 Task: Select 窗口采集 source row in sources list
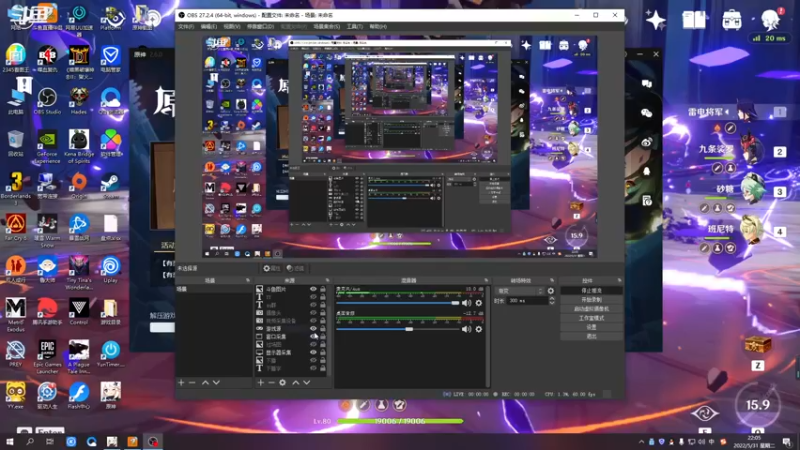point(291,337)
